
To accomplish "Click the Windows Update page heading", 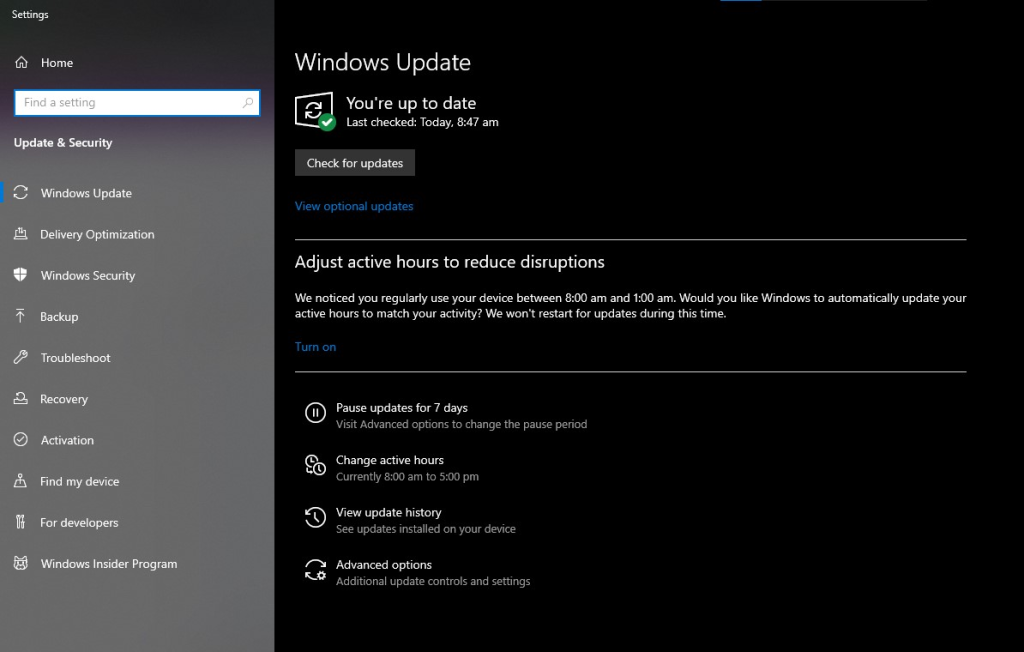I will tap(383, 63).
